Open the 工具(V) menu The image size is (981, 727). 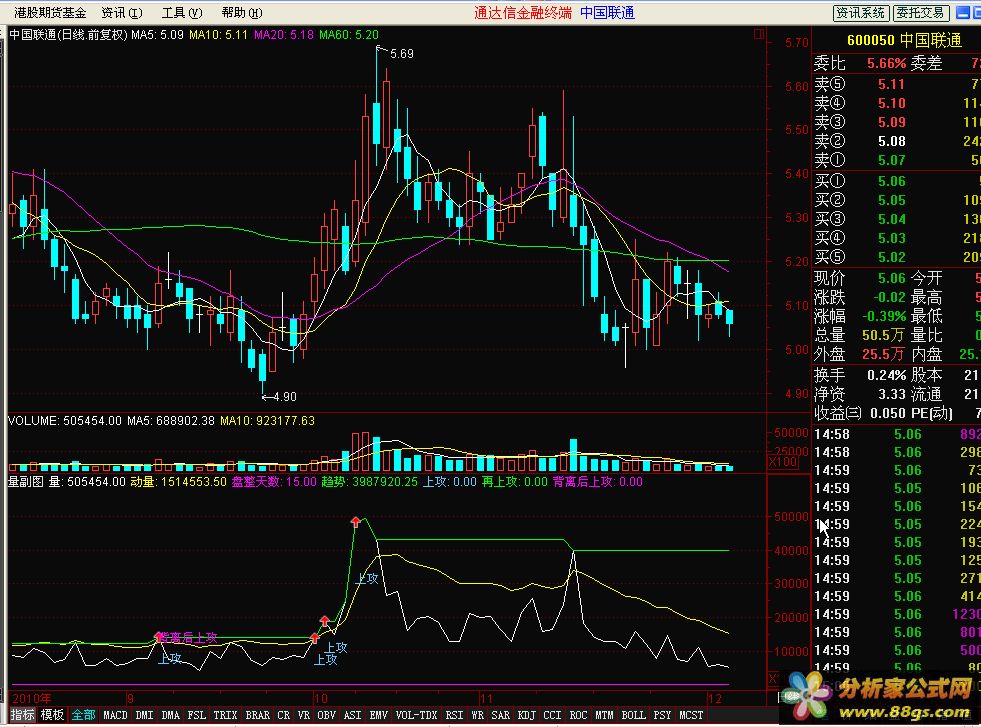pyautogui.click(x=181, y=13)
